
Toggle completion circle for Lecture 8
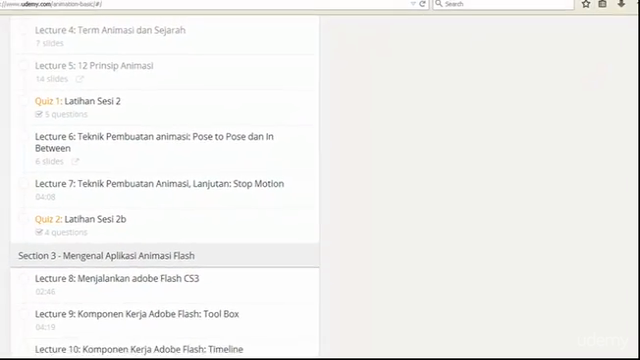(24, 279)
